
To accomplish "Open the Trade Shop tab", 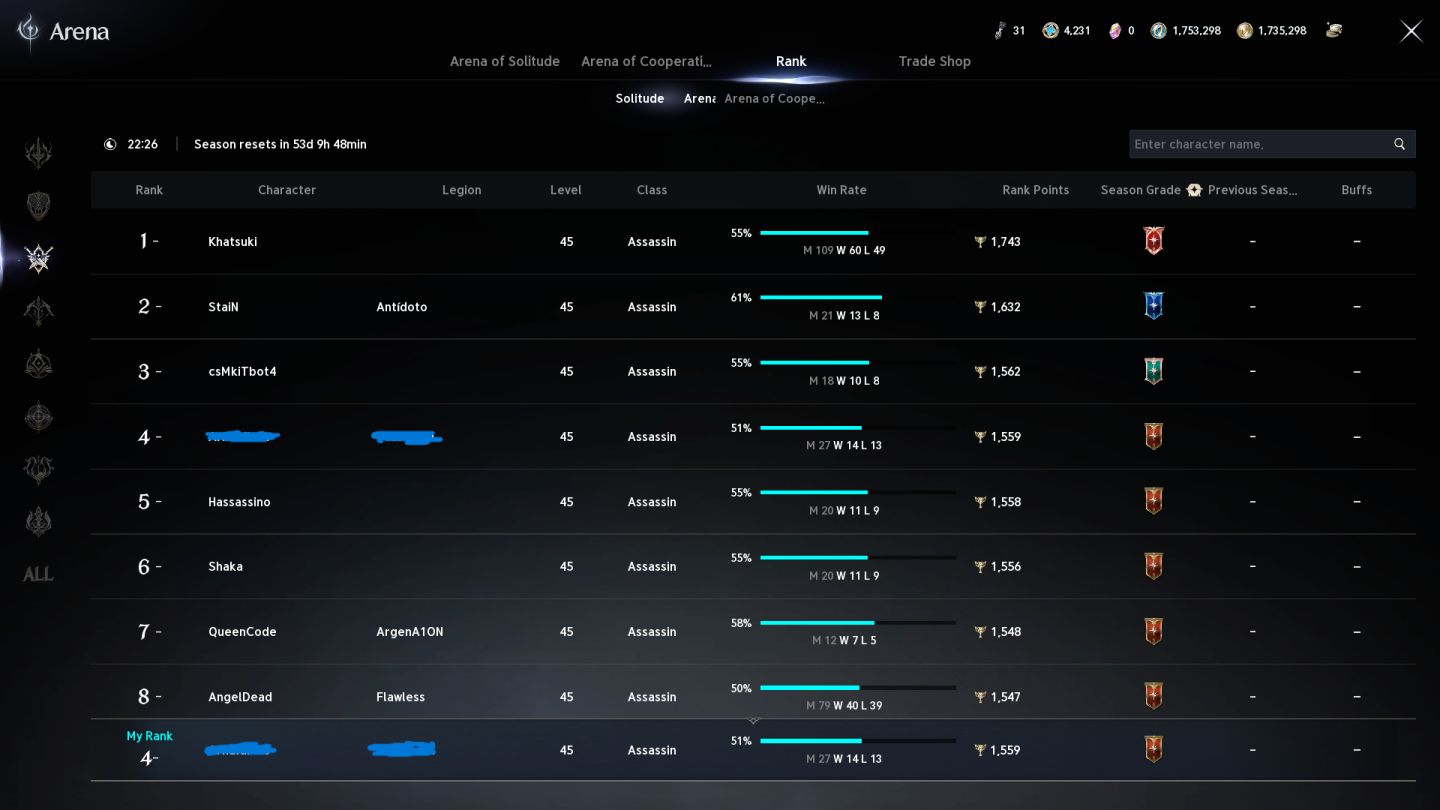I will click(x=934, y=61).
